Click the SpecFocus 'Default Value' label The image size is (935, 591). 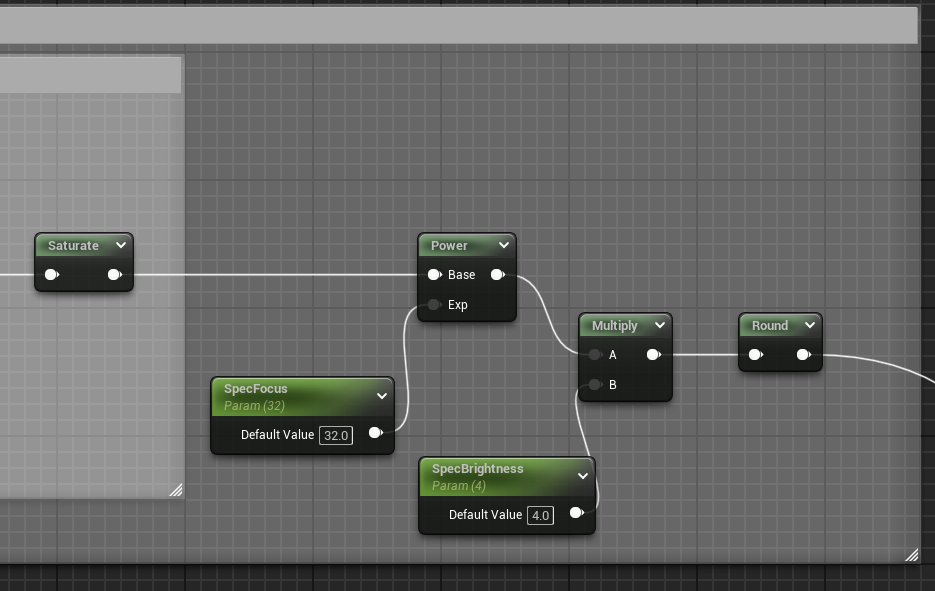tap(277, 435)
